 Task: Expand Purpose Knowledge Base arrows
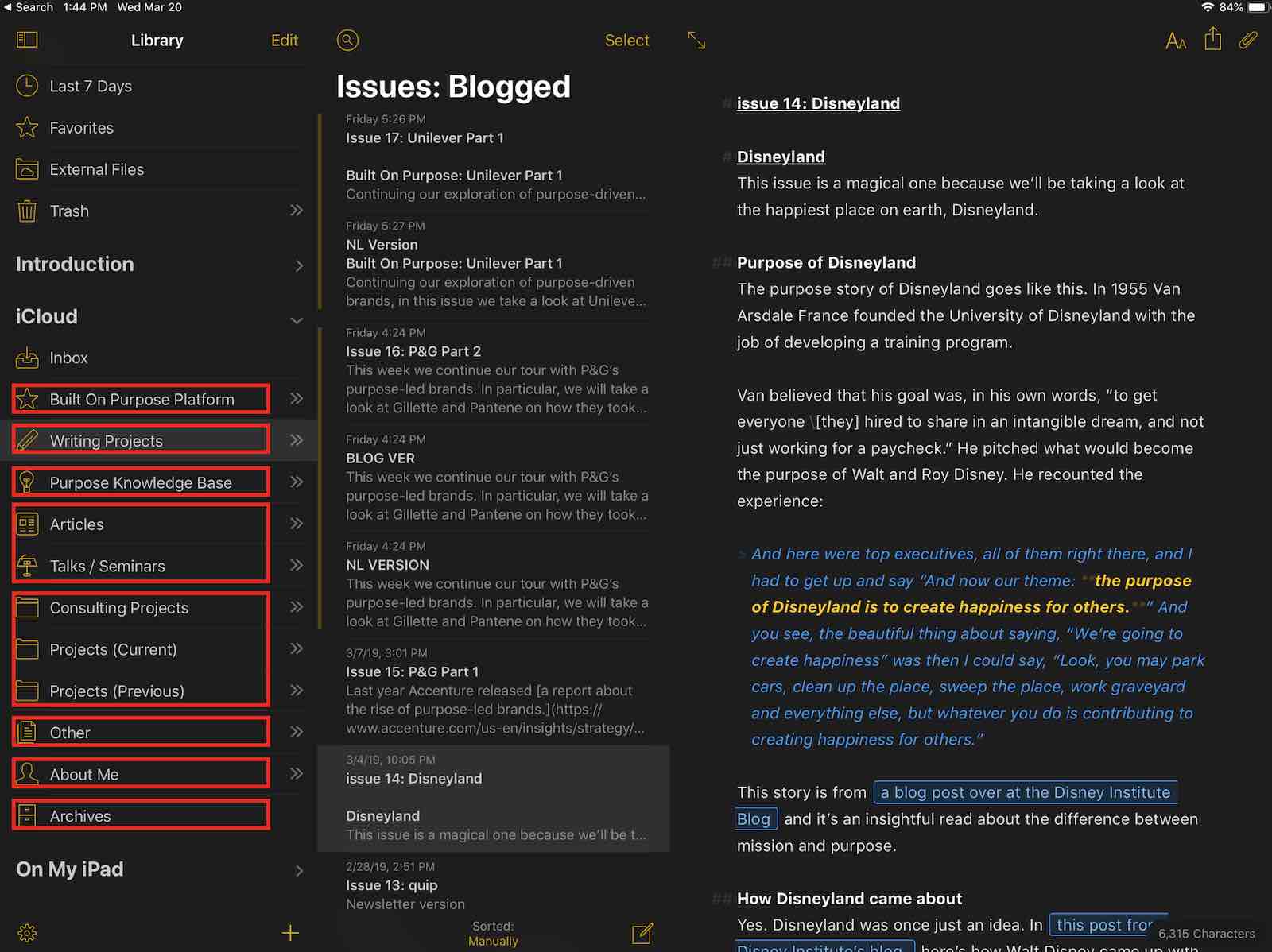pos(297,482)
